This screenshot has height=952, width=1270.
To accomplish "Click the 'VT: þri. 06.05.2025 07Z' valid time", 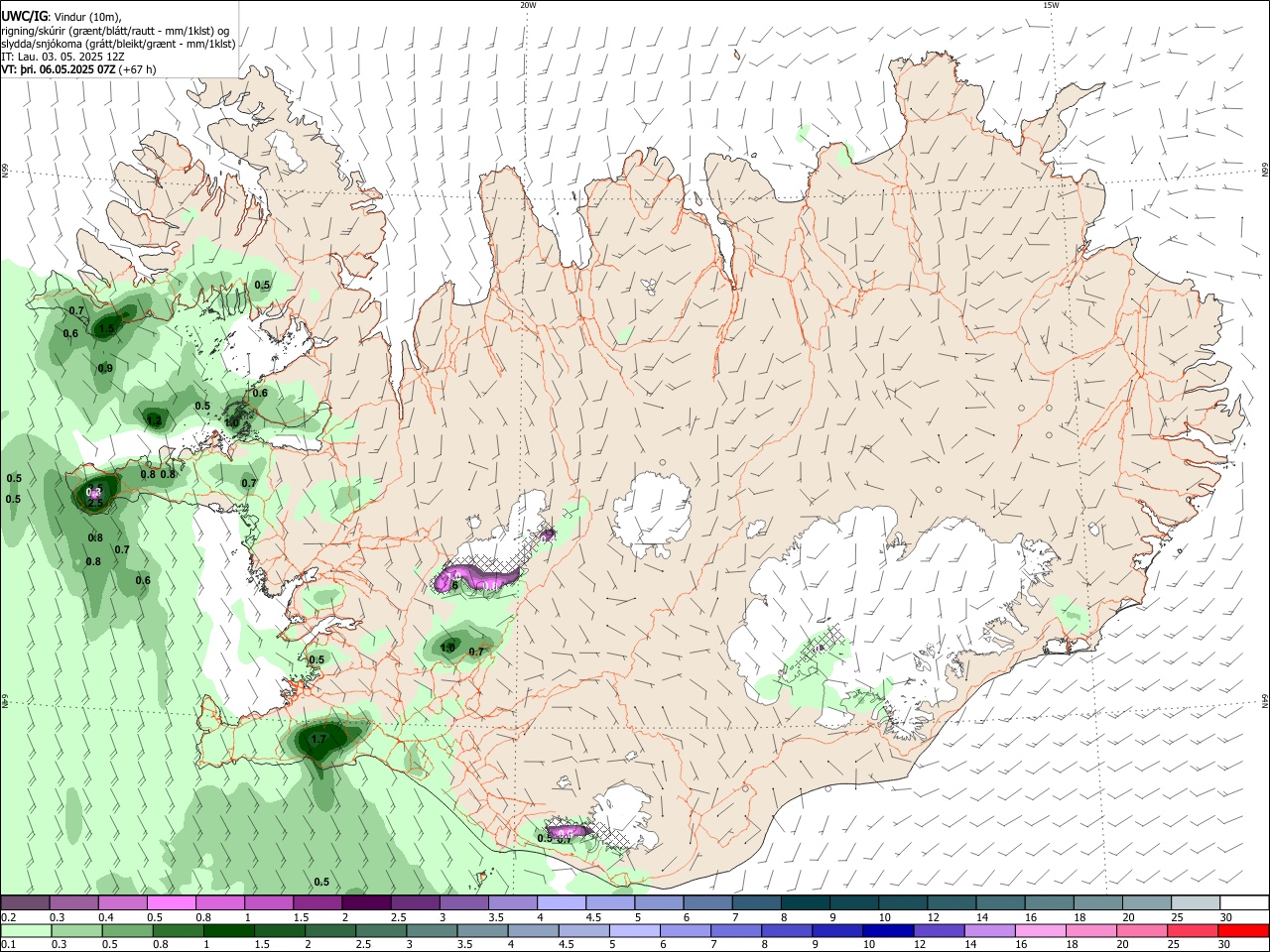I will click(58, 70).
